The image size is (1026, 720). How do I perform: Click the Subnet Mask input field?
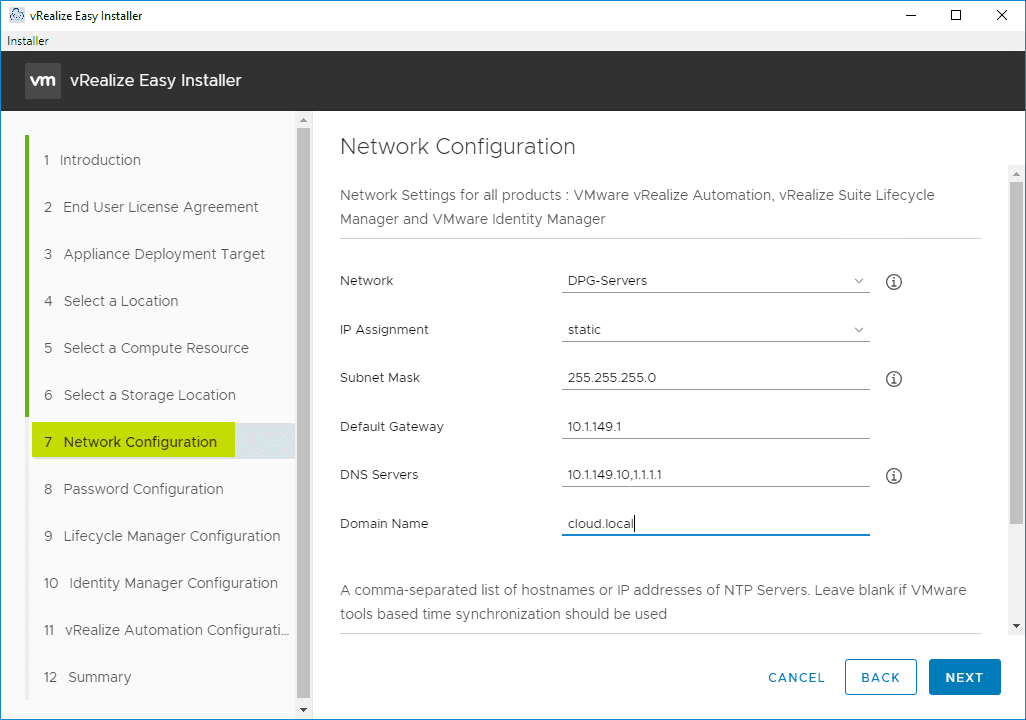715,378
